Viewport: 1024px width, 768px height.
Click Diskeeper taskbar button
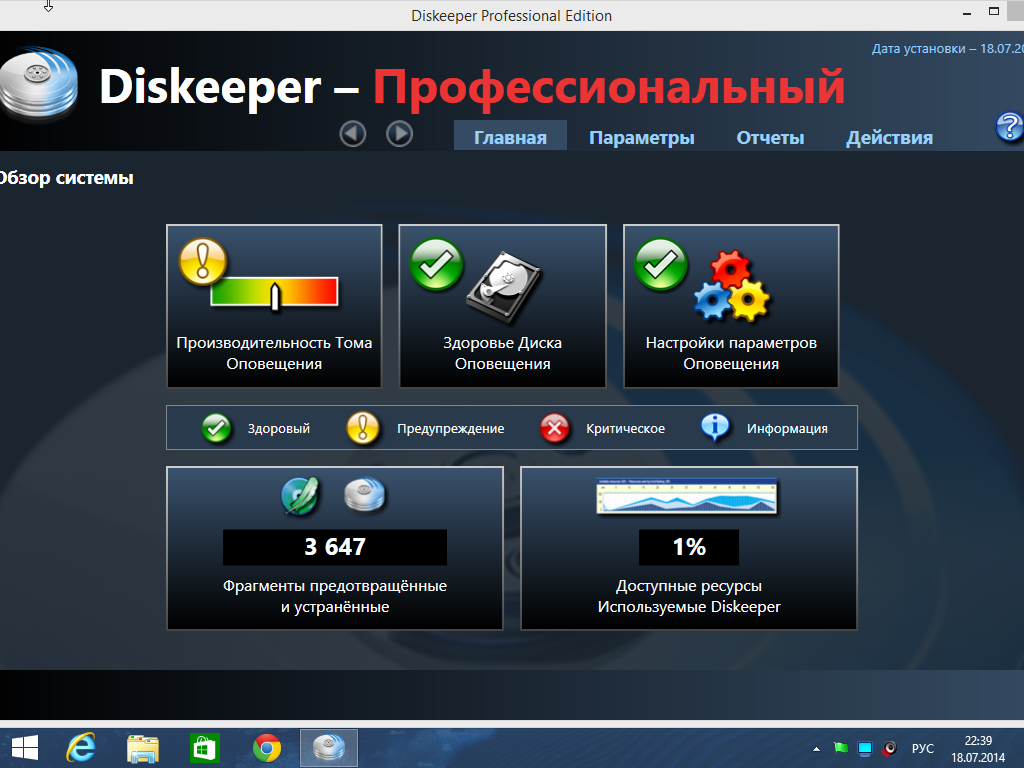coord(328,748)
